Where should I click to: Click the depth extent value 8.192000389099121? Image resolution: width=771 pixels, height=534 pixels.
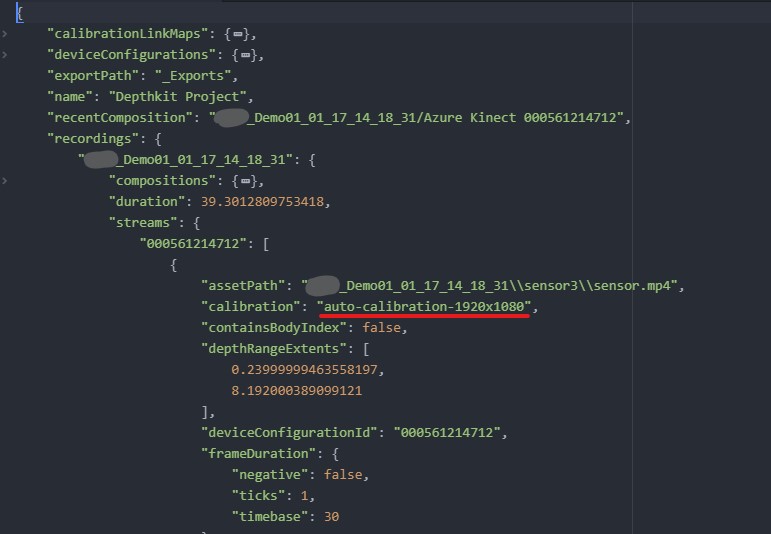coord(296,391)
